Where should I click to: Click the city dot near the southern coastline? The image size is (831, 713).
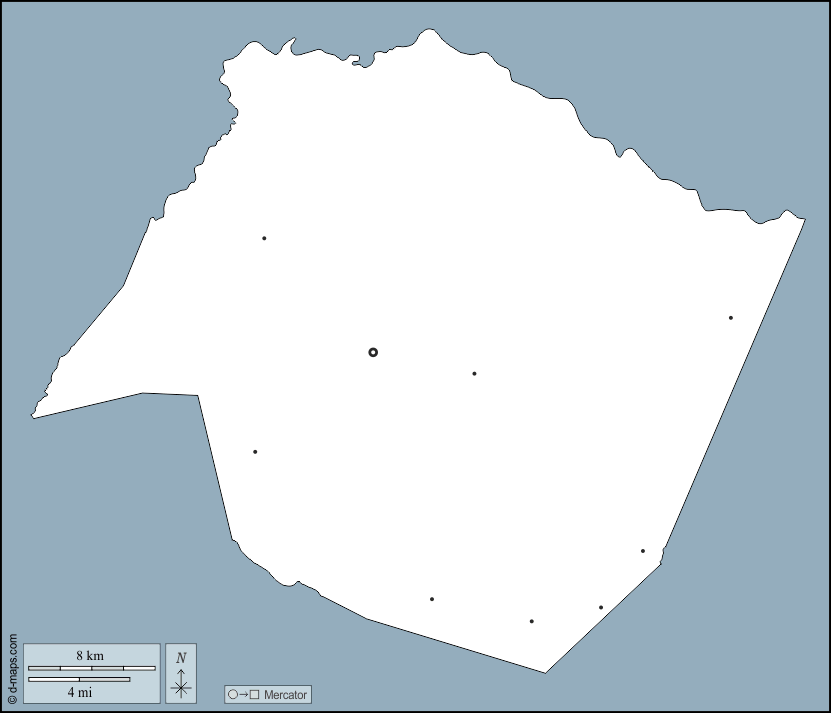tap(530, 620)
